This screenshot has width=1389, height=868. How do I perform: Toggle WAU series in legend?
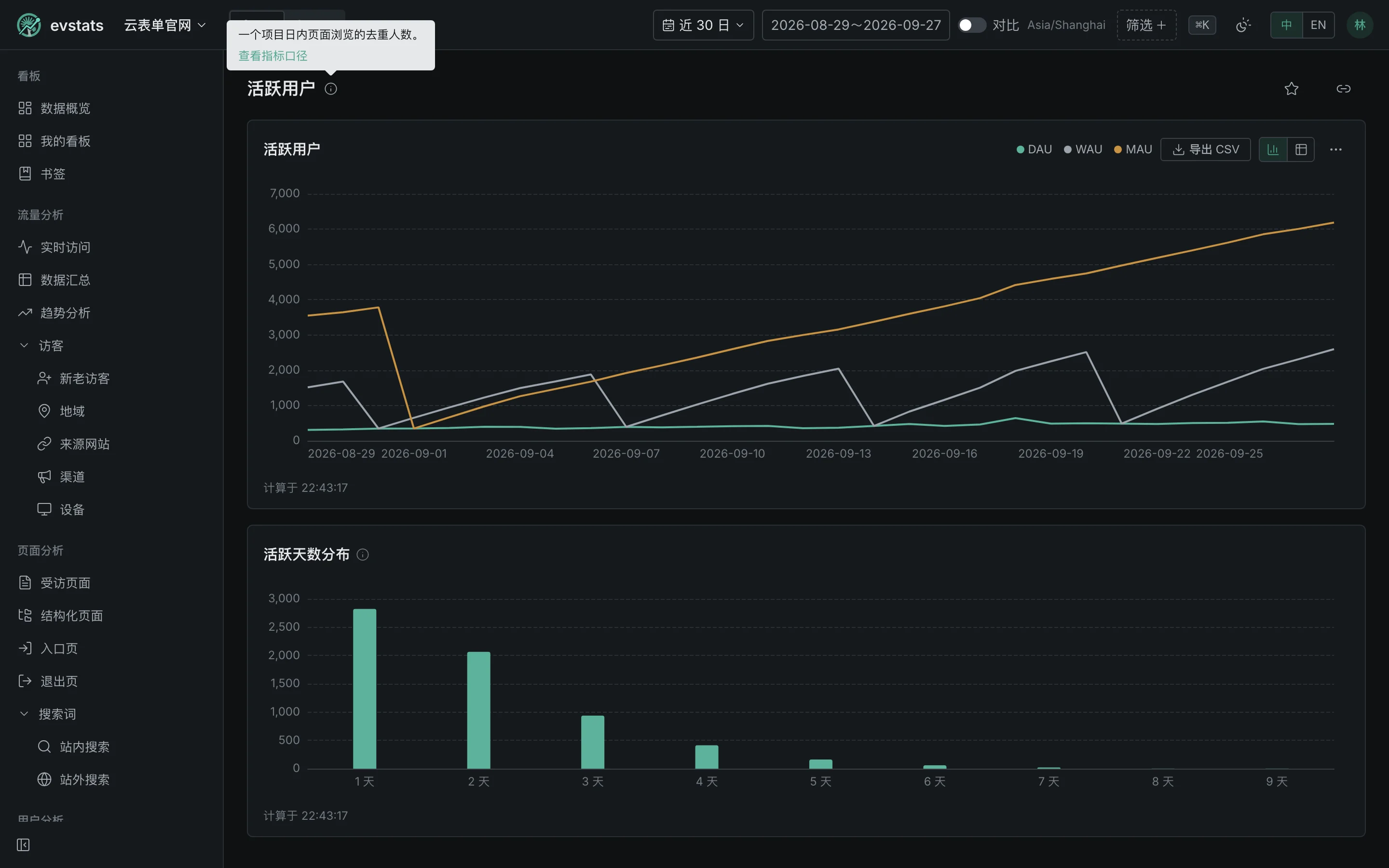[x=1083, y=150]
